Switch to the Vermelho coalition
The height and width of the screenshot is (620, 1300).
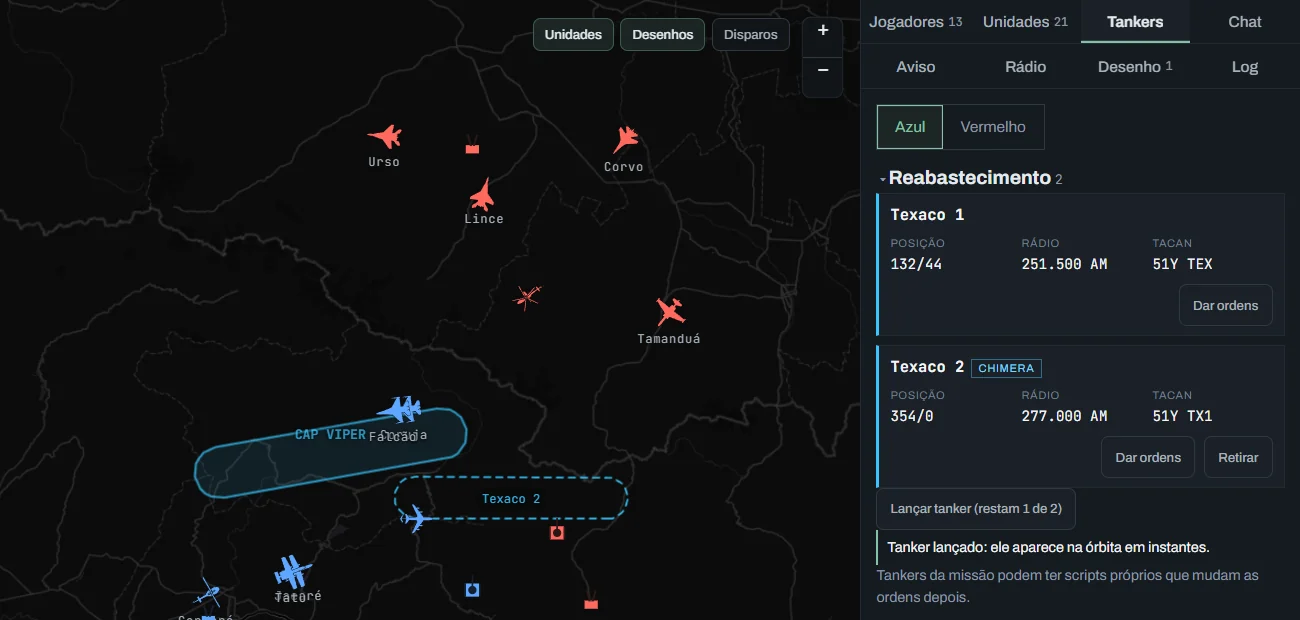coord(993,127)
